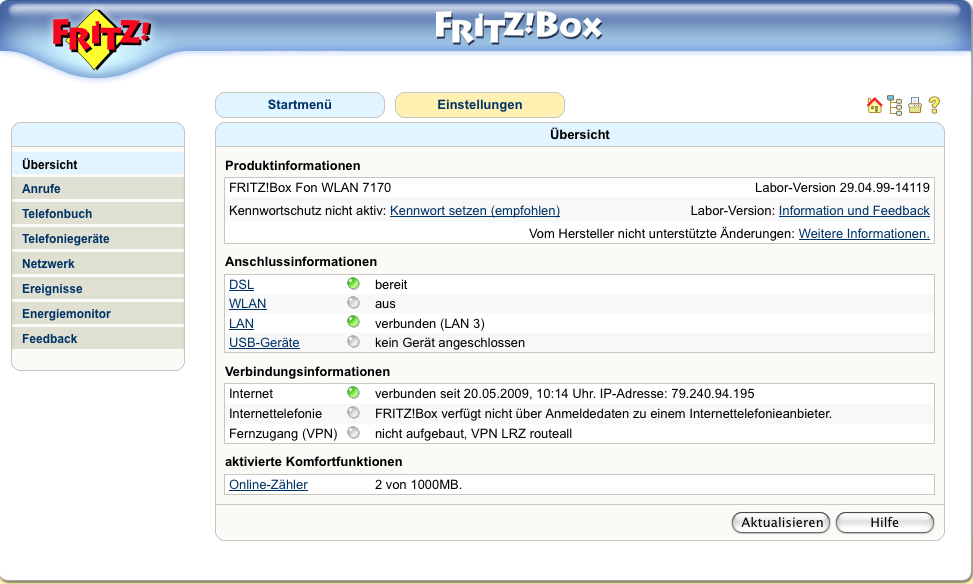Click the Hilfe button
973x584 pixels.
[884, 523]
